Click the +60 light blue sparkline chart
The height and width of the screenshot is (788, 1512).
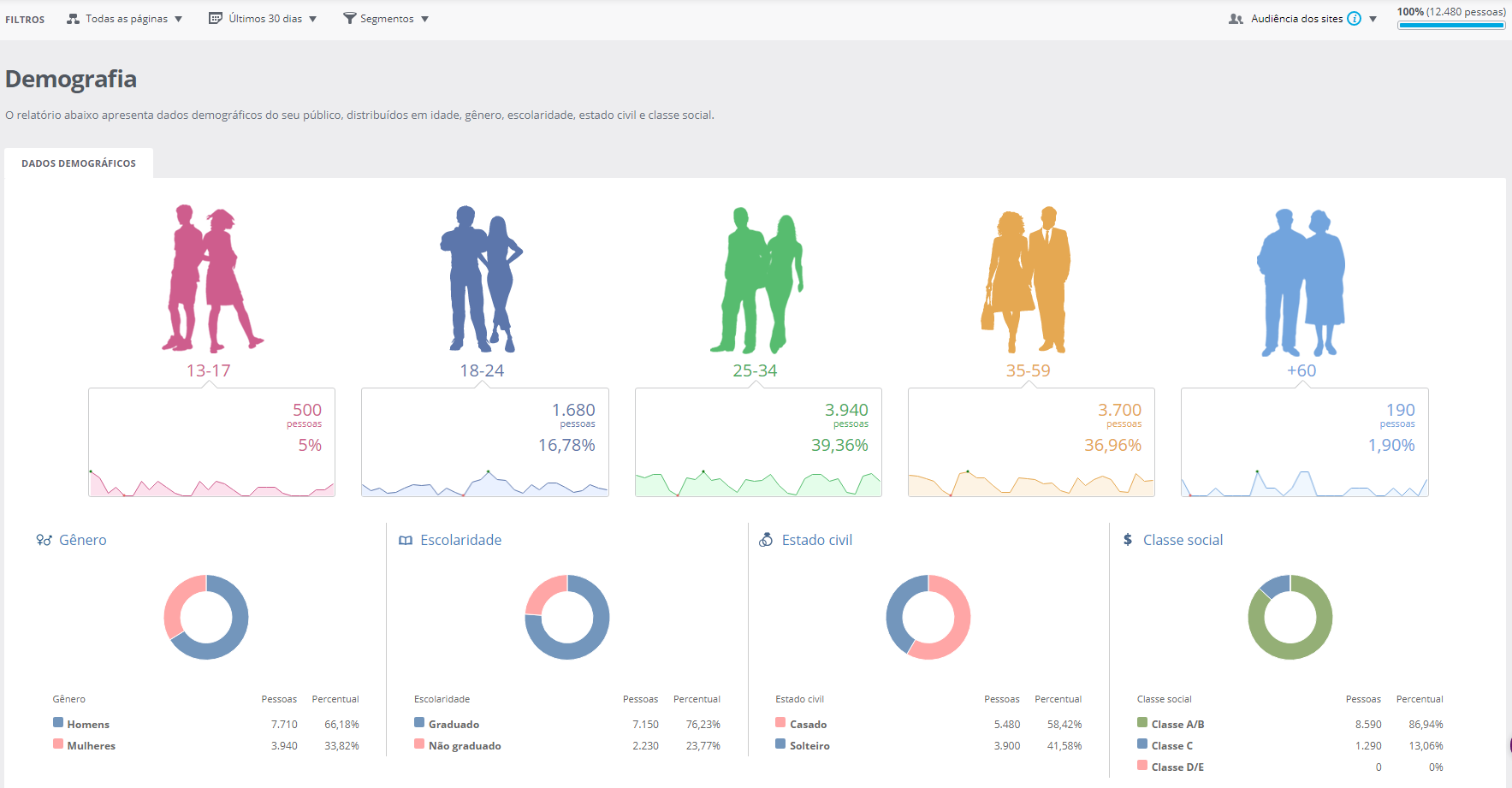coord(1305,483)
